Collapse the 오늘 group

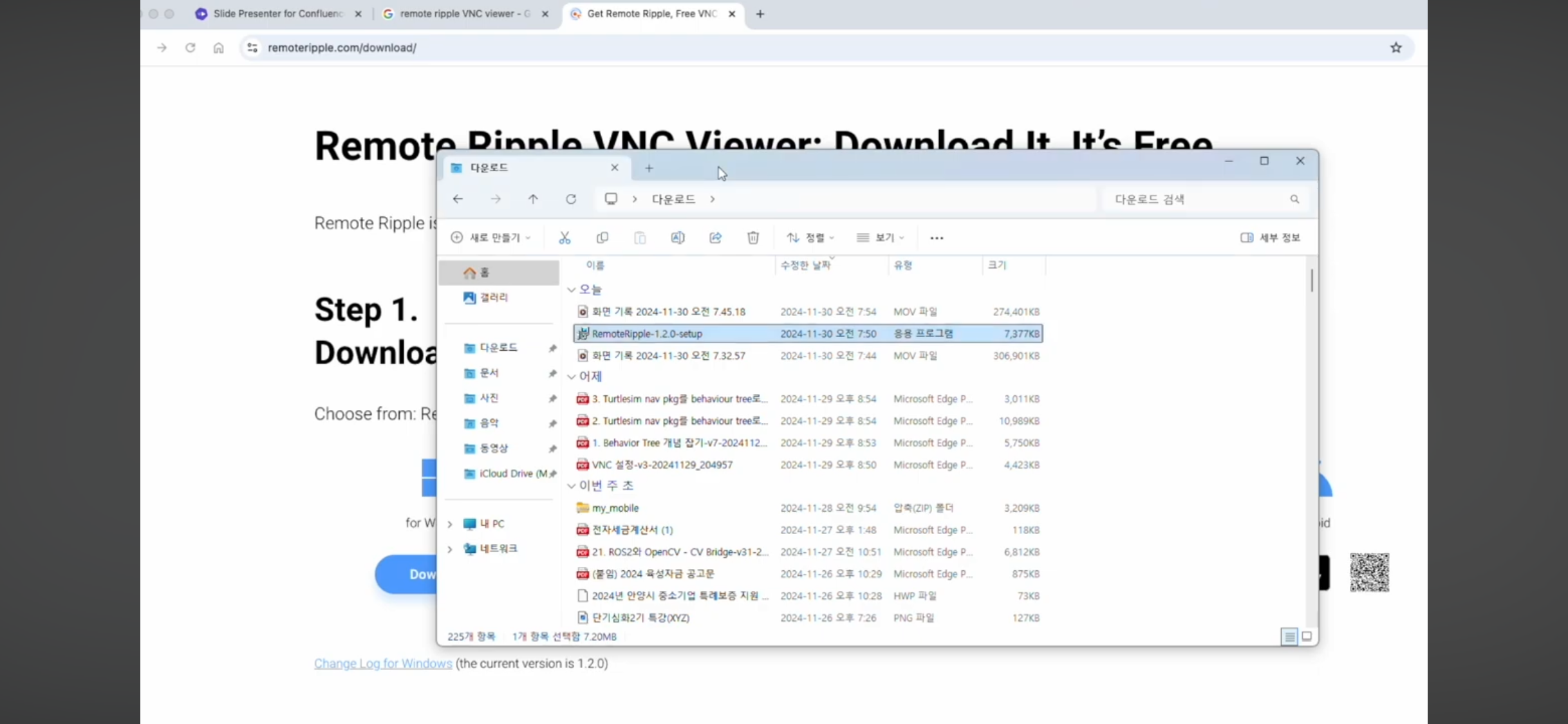(x=571, y=290)
